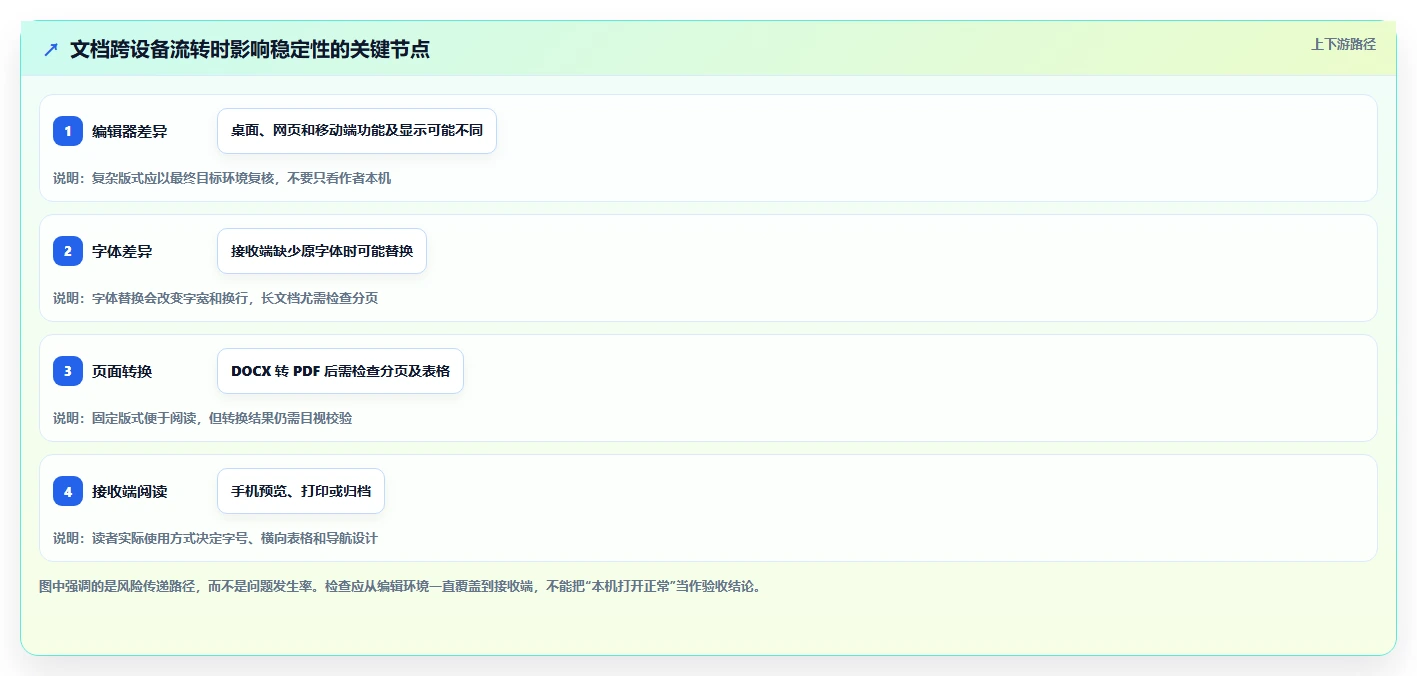Click the note 复杂版式应以最终目标环境复核
Image resolution: width=1417 pixels, height=676 pixels.
tap(222, 178)
